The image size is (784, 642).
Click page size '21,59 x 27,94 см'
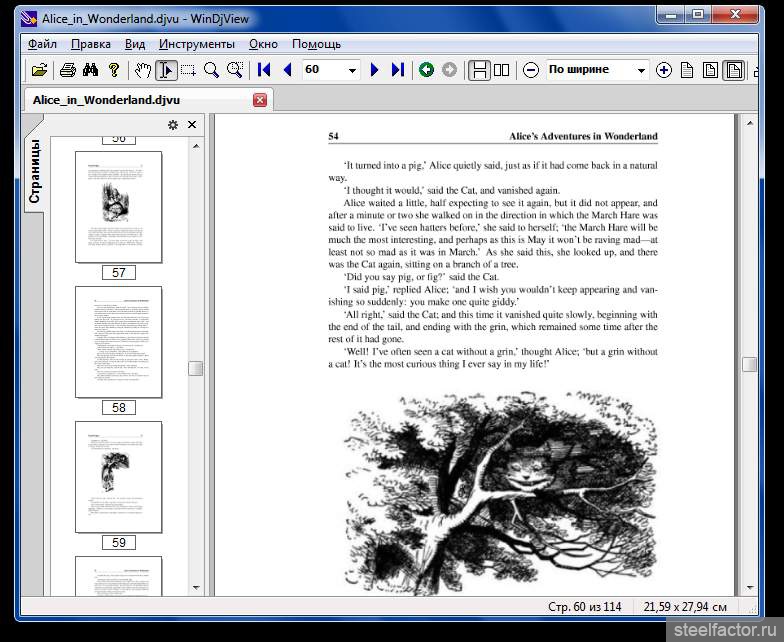685,606
